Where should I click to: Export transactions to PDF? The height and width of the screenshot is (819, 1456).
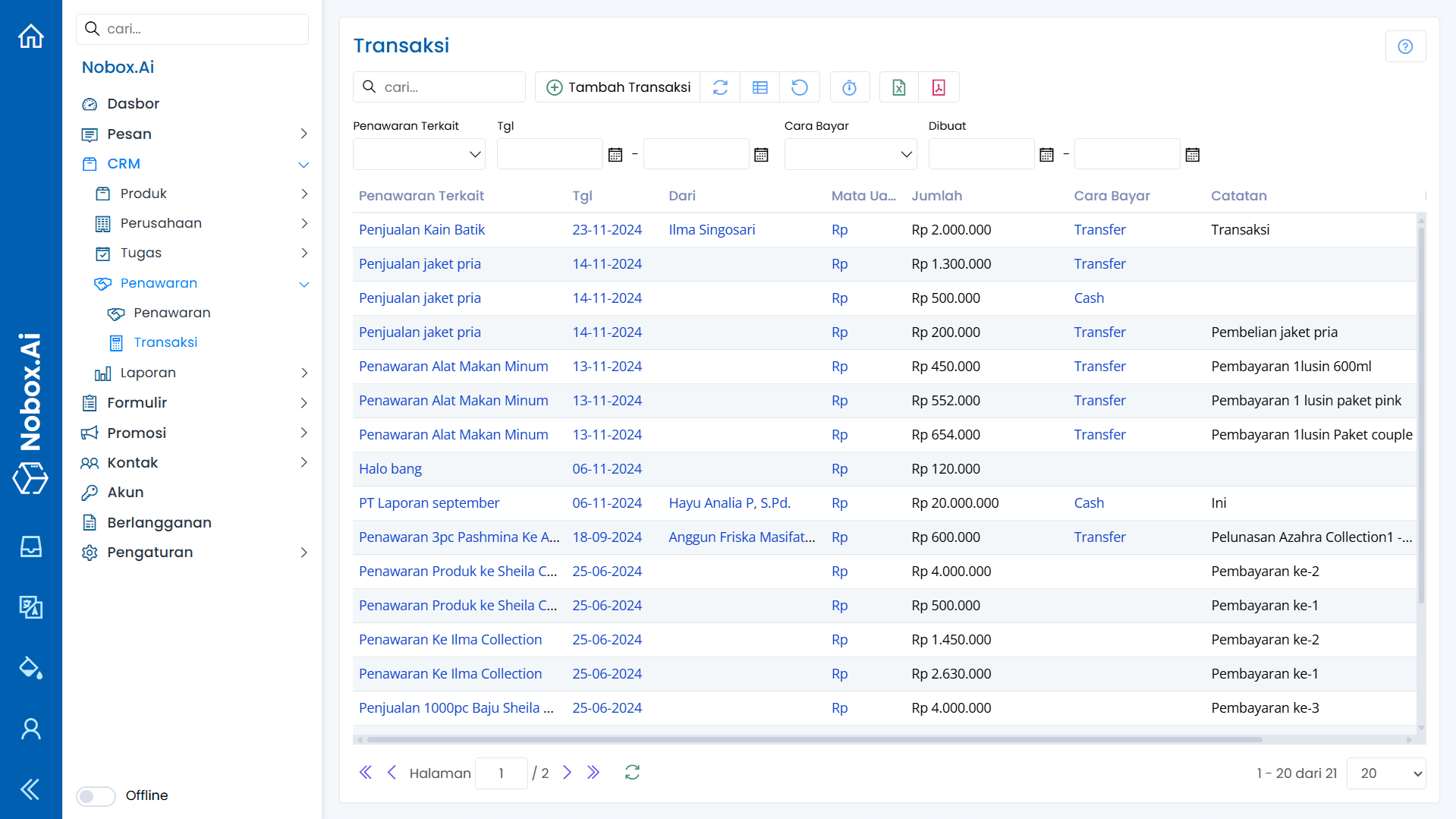pyautogui.click(x=939, y=87)
